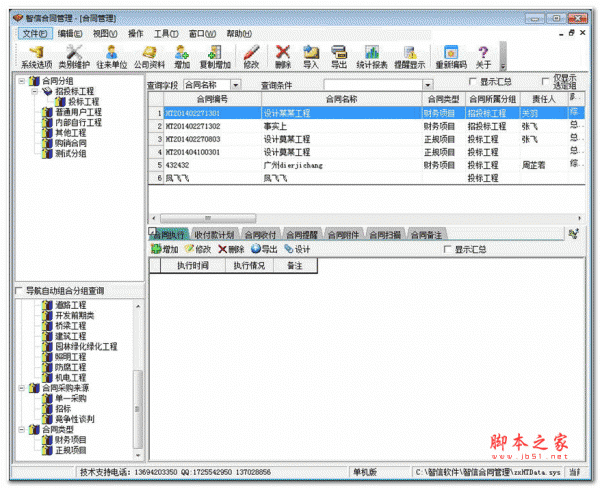
Task: Select 购销合同 group in tree
Action: 71,143
